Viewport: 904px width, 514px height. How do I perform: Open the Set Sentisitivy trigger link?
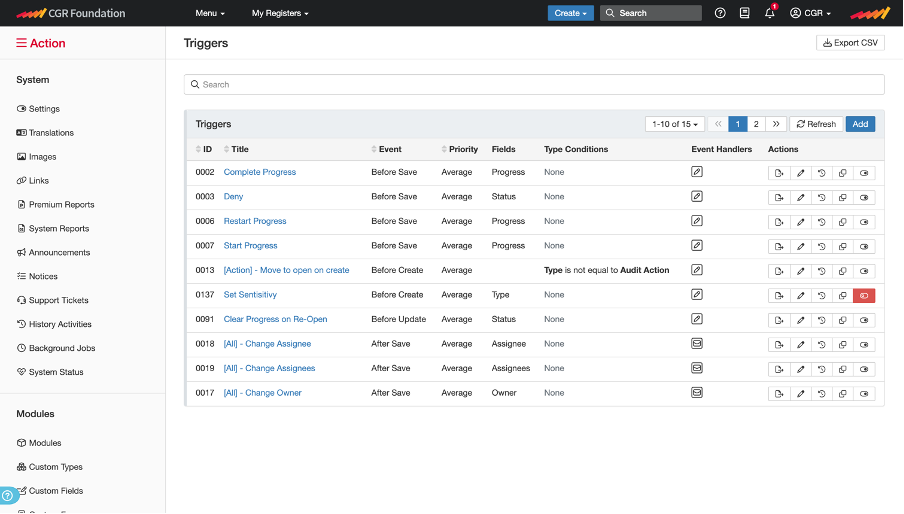pos(250,294)
